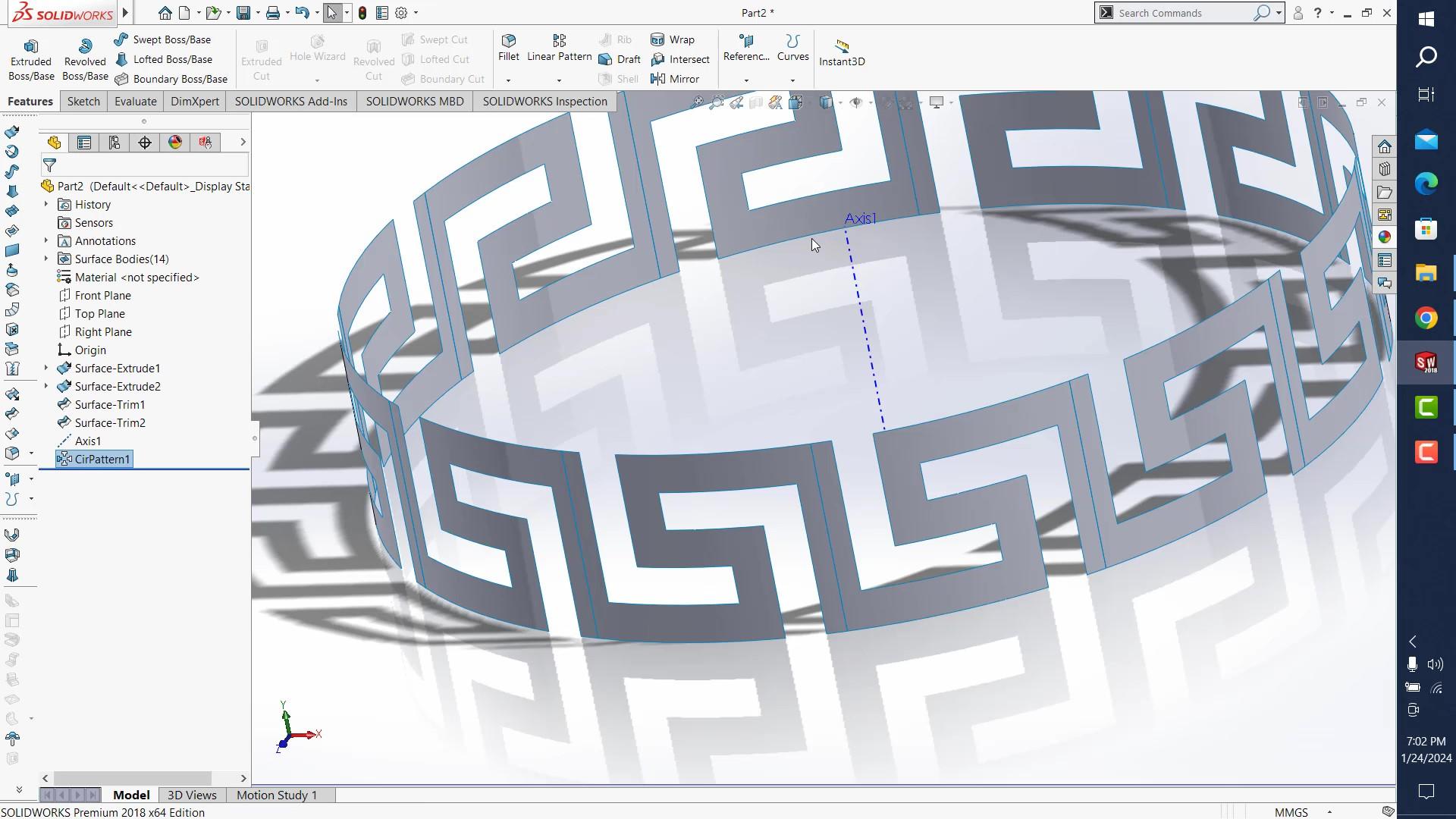Expand Surface Bodies(14) folder

click(45, 259)
